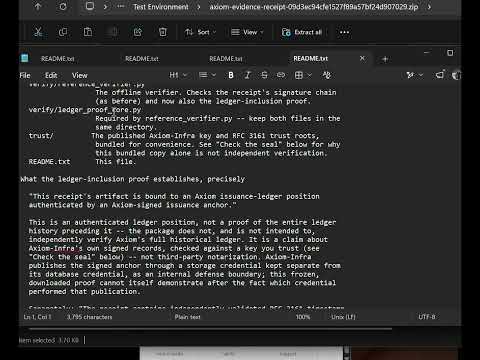
Task: Refresh the File Explorer folder view
Action: 63,6
